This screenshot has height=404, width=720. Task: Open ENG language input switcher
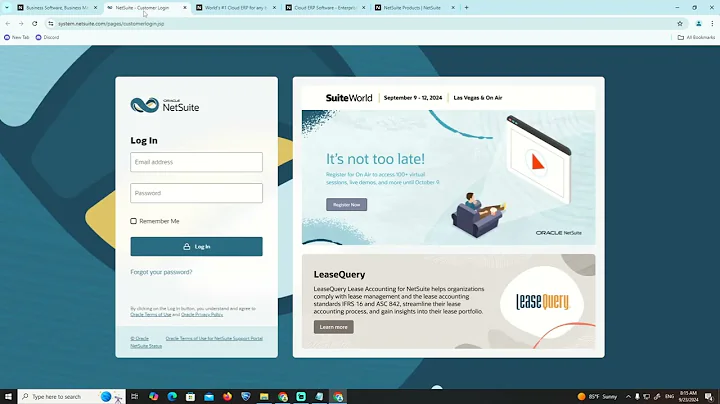pyautogui.click(x=669, y=397)
